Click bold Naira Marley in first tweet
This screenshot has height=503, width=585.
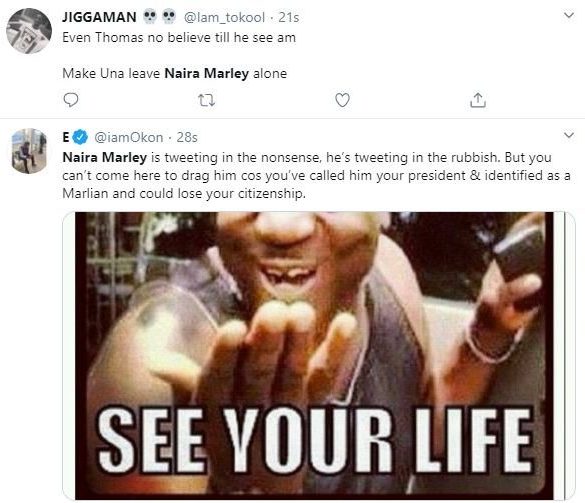point(207,73)
